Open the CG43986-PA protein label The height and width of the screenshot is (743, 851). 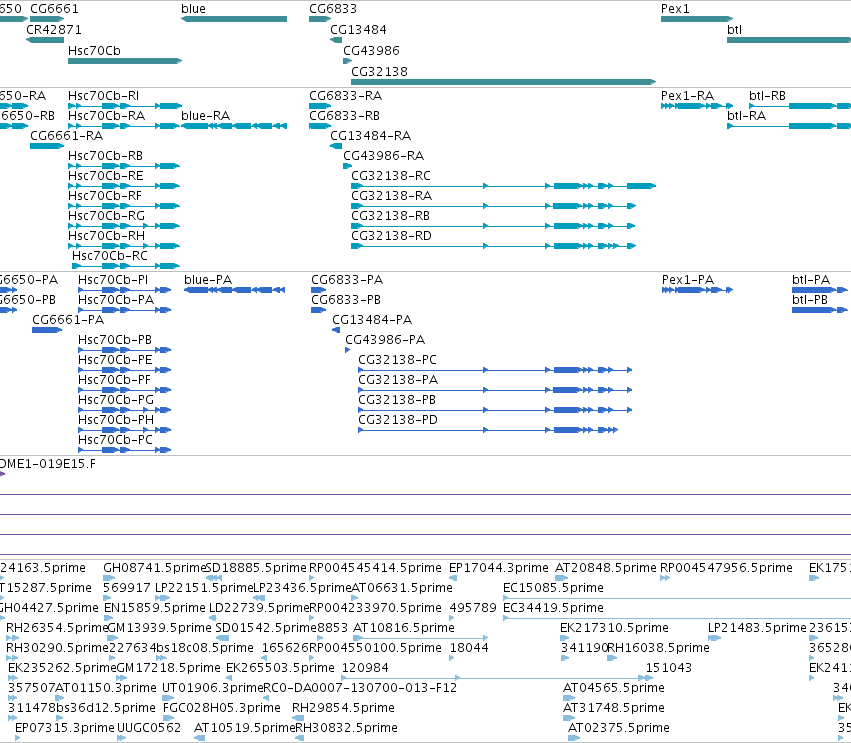pyautogui.click(x=385, y=340)
